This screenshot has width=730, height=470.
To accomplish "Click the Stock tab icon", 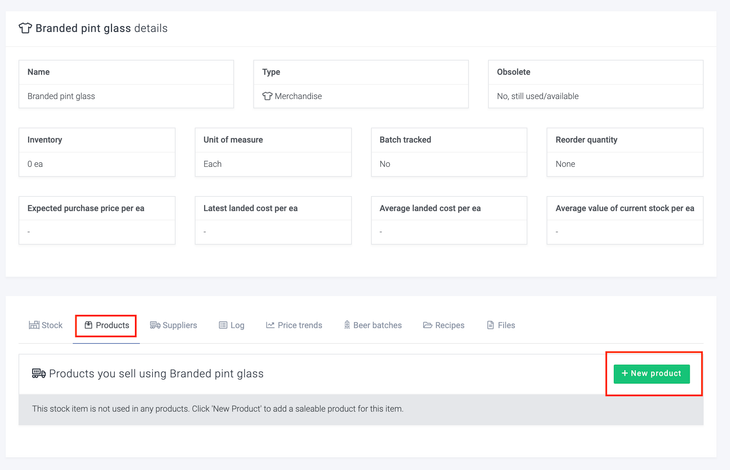I will 34,325.
